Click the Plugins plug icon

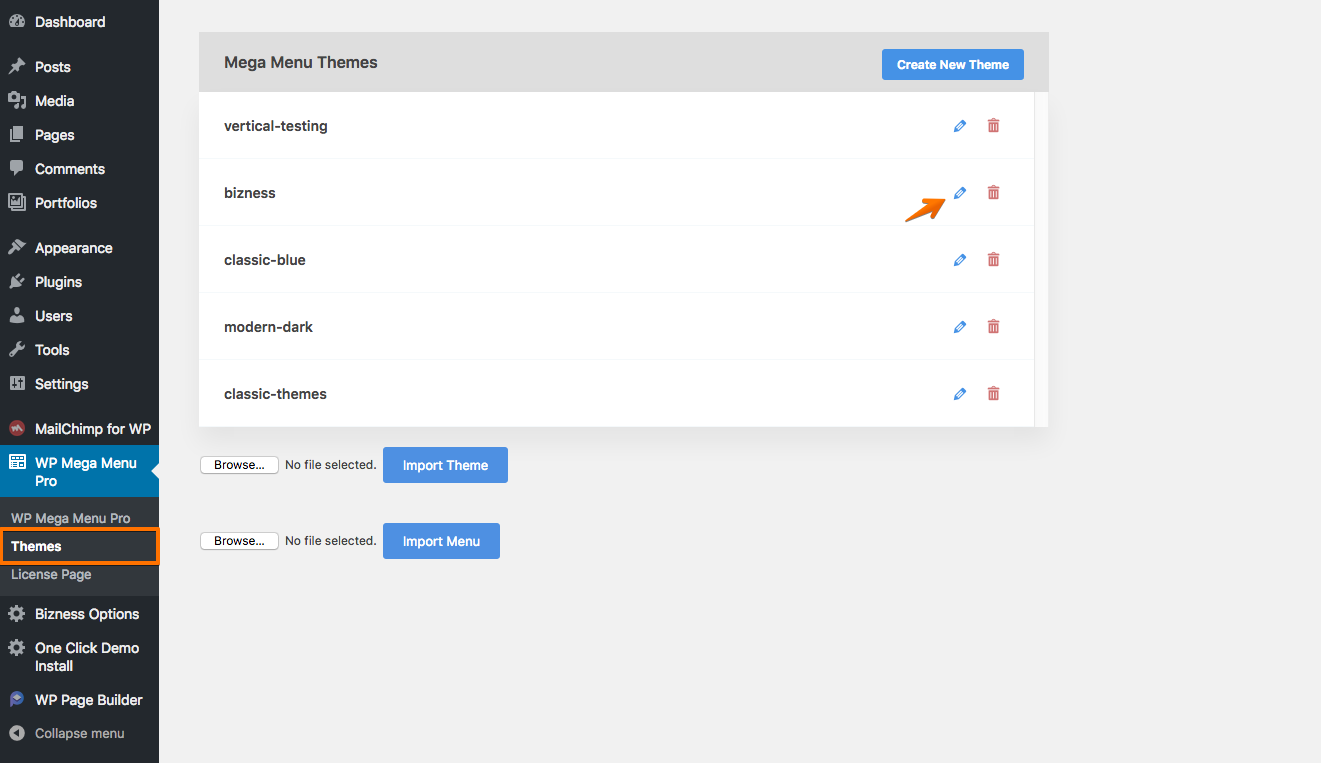click(x=17, y=281)
